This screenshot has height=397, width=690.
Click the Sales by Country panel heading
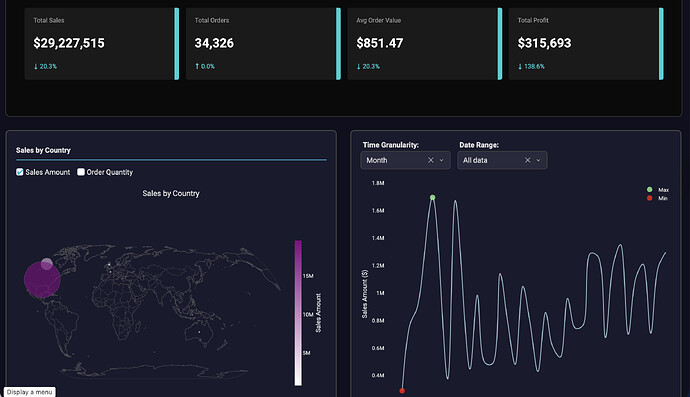43,150
